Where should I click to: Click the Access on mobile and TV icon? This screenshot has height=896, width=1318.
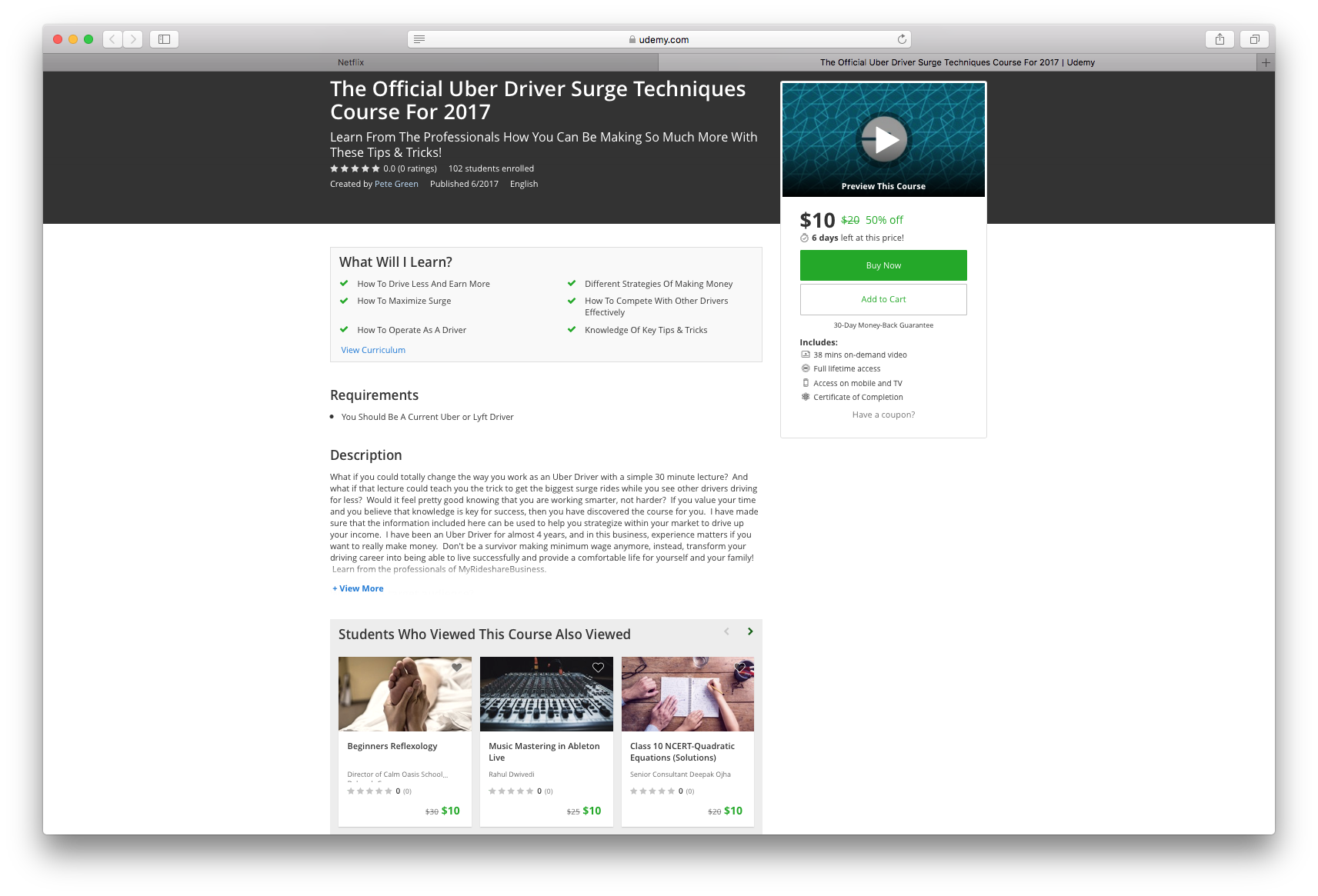806,383
